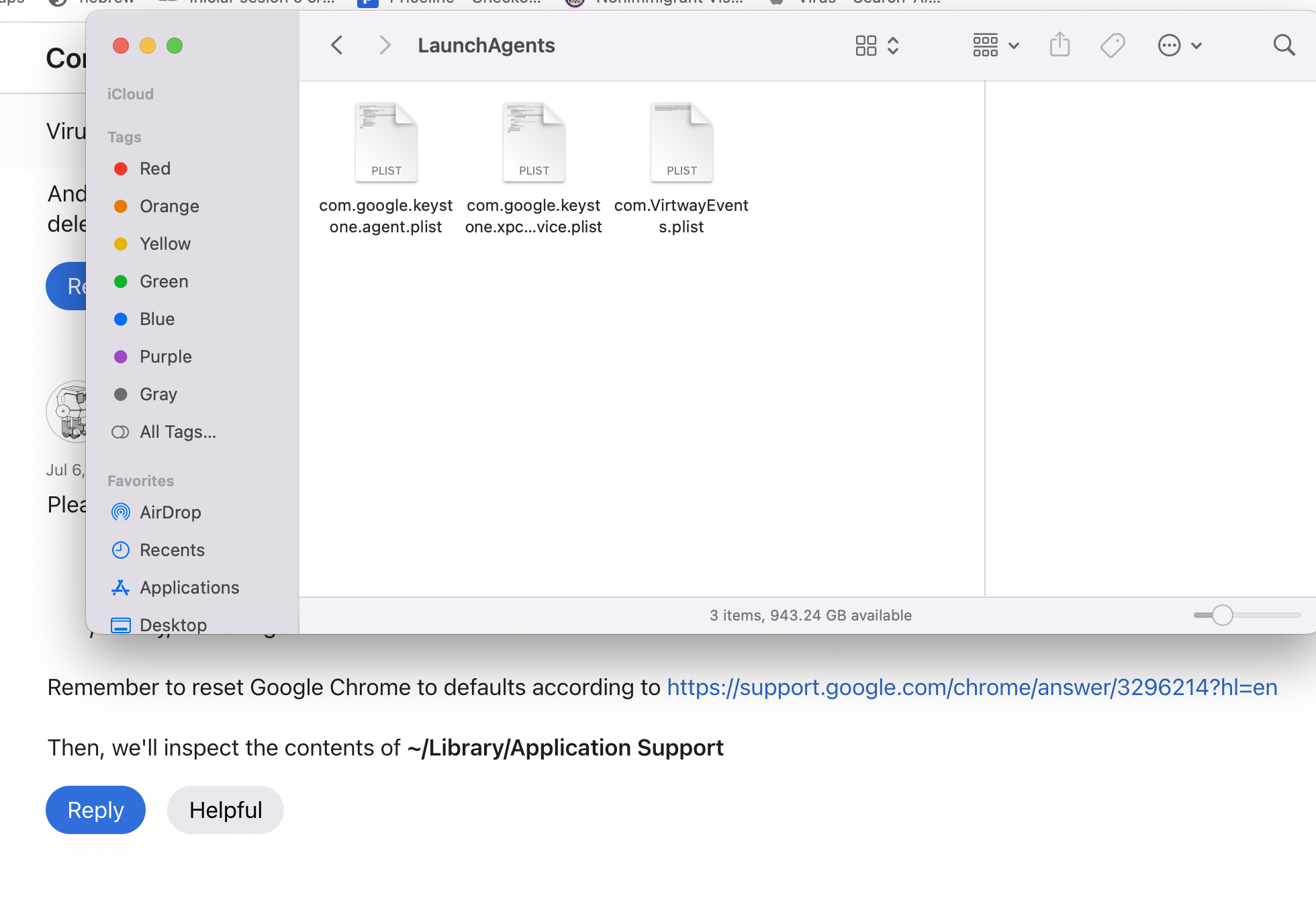Click the Share icon in Finder toolbar
The width and height of the screenshot is (1316, 916).
pos(1060,46)
